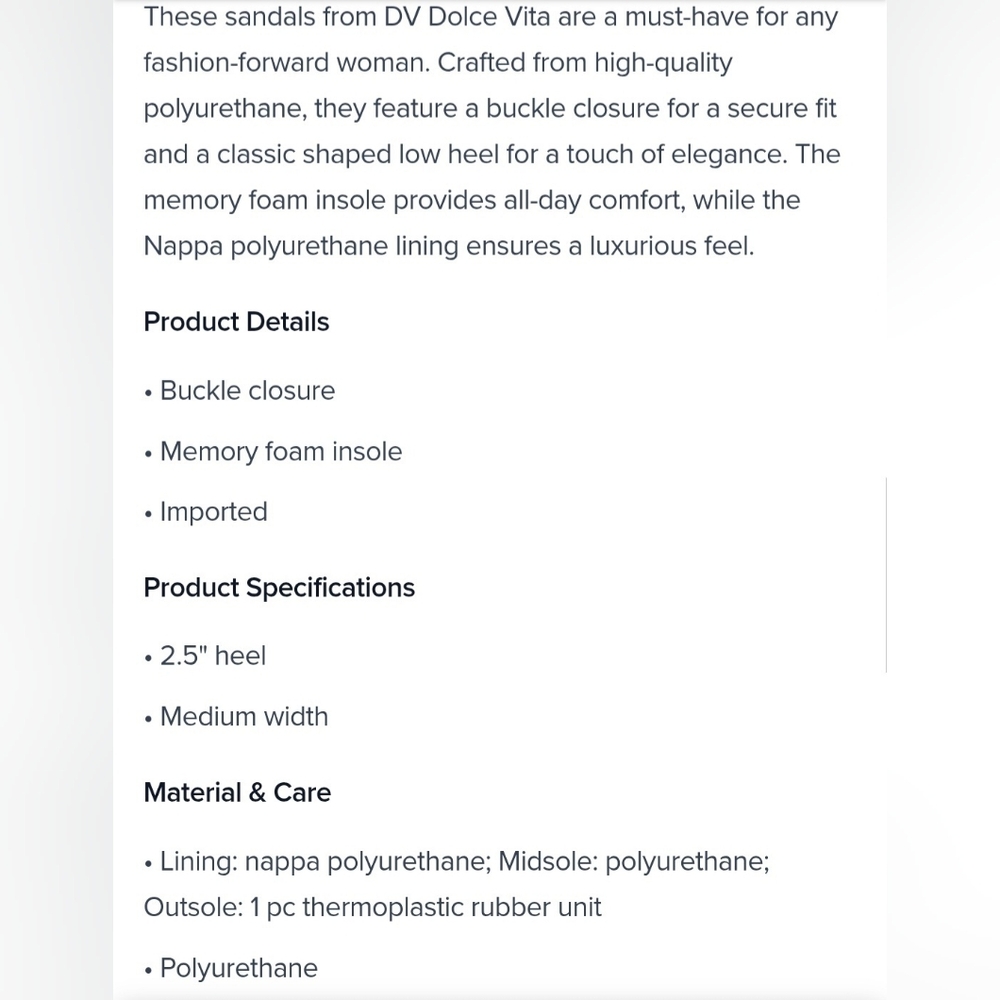This screenshot has width=1000, height=1000.
Task: Click the vertical scrollbar on right edge
Action: [x=886, y=574]
